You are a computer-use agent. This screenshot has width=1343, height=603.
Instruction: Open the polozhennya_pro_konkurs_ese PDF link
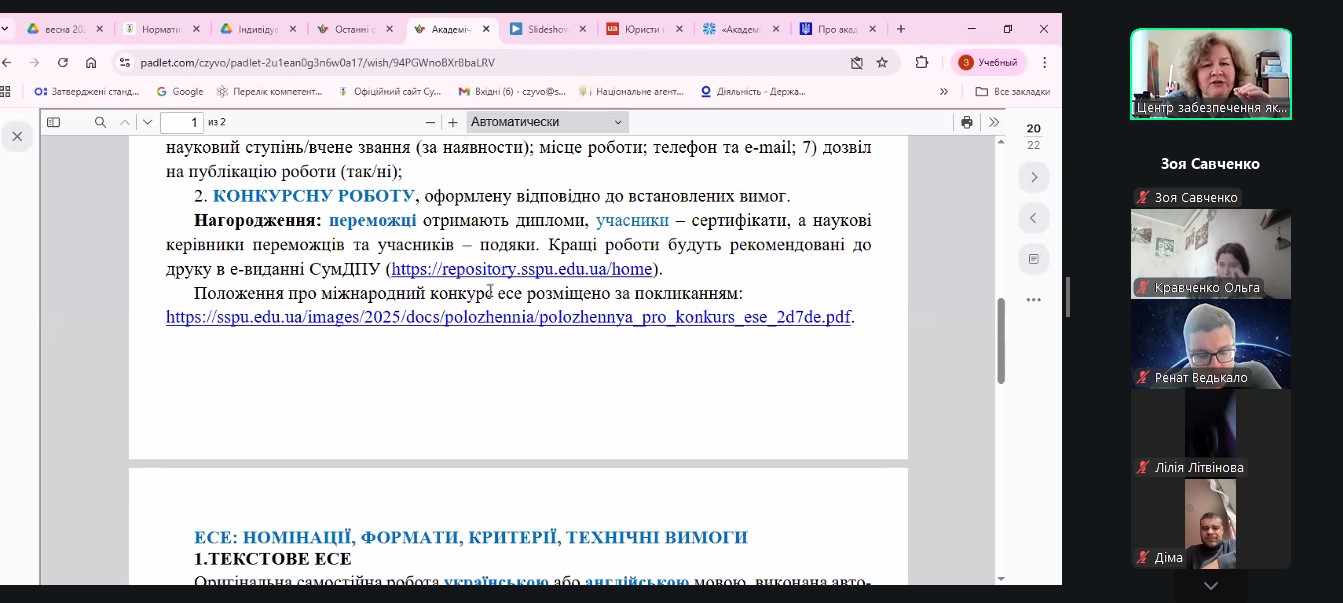(508, 317)
